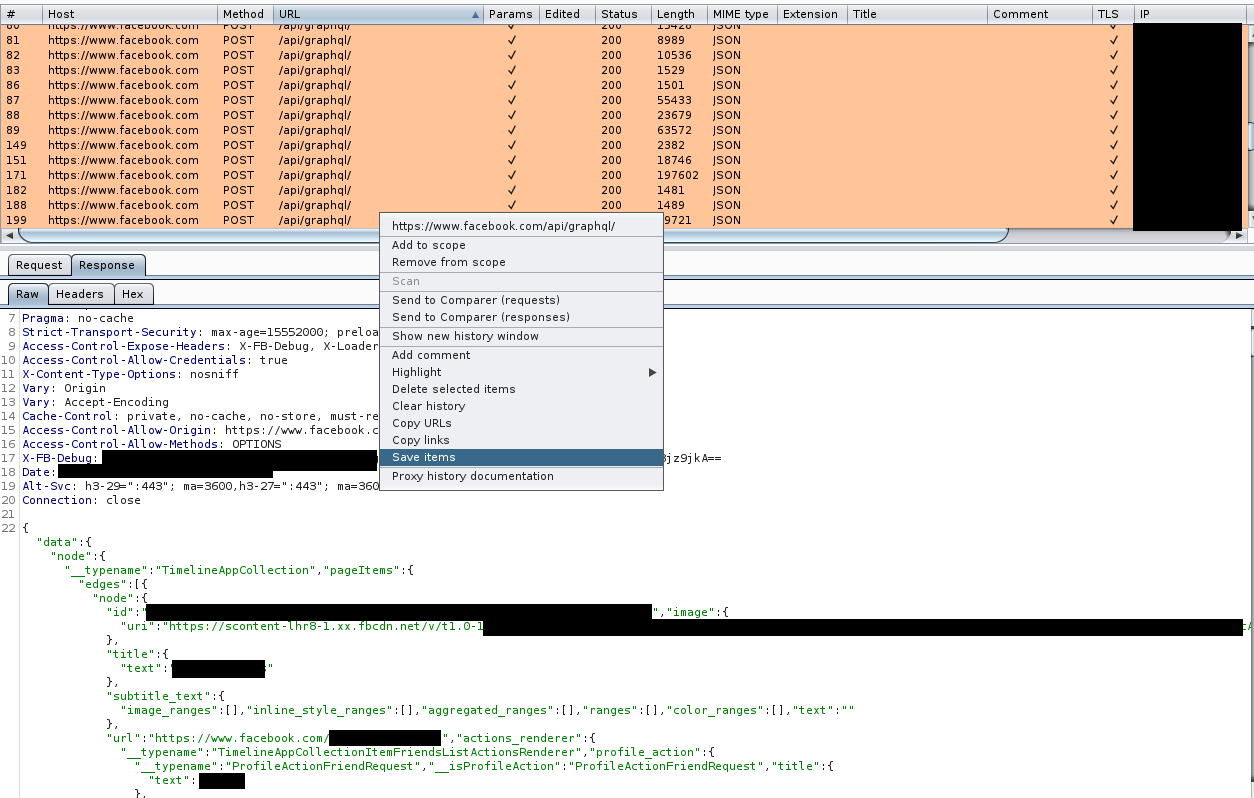The image size is (1254, 798).
Task: Open Proxy history documentation
Action: tap(521, 476)
